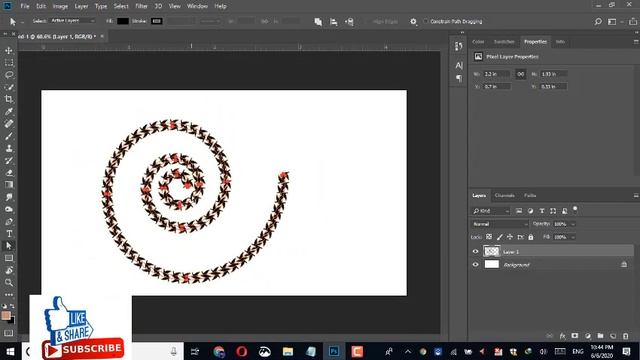The width and height of the screenshot is (640, 360).
Task: Select the History Brush tool
Action: coord(9,160)
